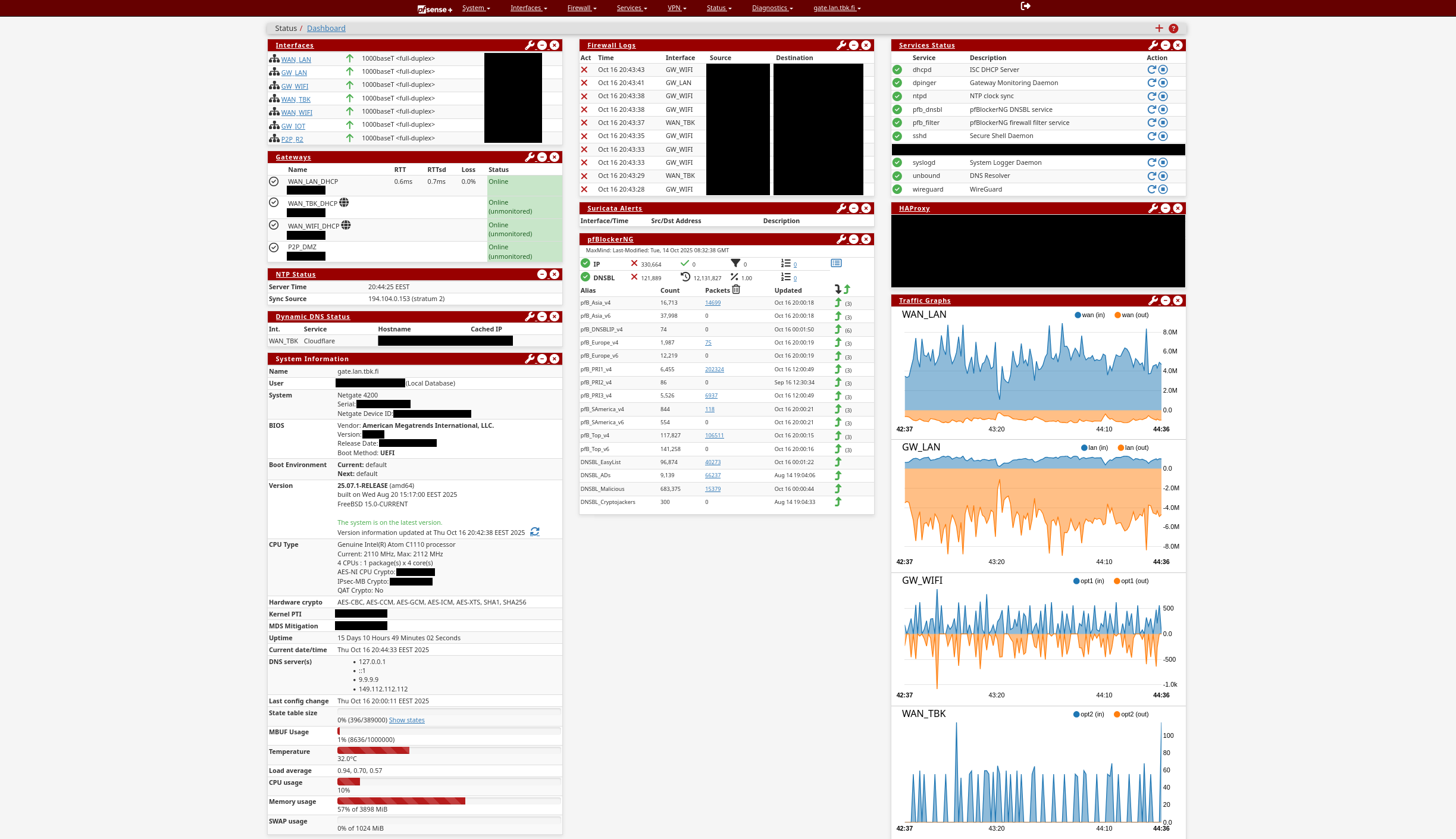Viewport: 1456px width, 839px height.
Task: Click the CPU usage progress bar
Action: click(x=449, y=781)
